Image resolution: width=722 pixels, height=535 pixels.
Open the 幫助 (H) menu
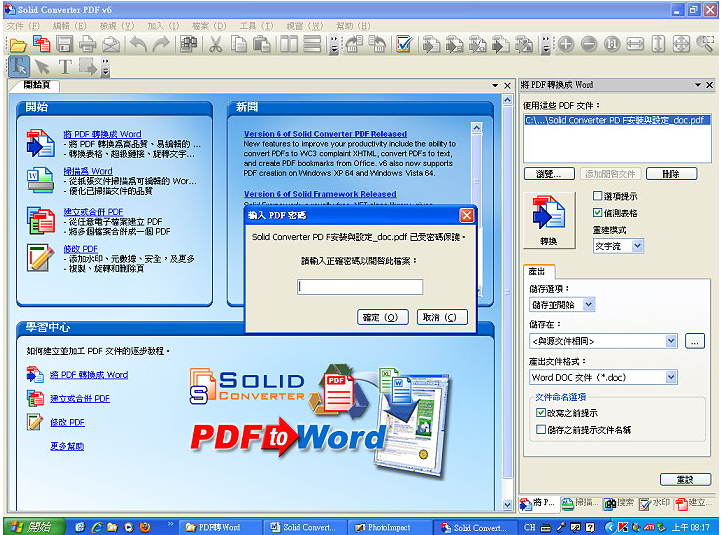coord(353,26)
